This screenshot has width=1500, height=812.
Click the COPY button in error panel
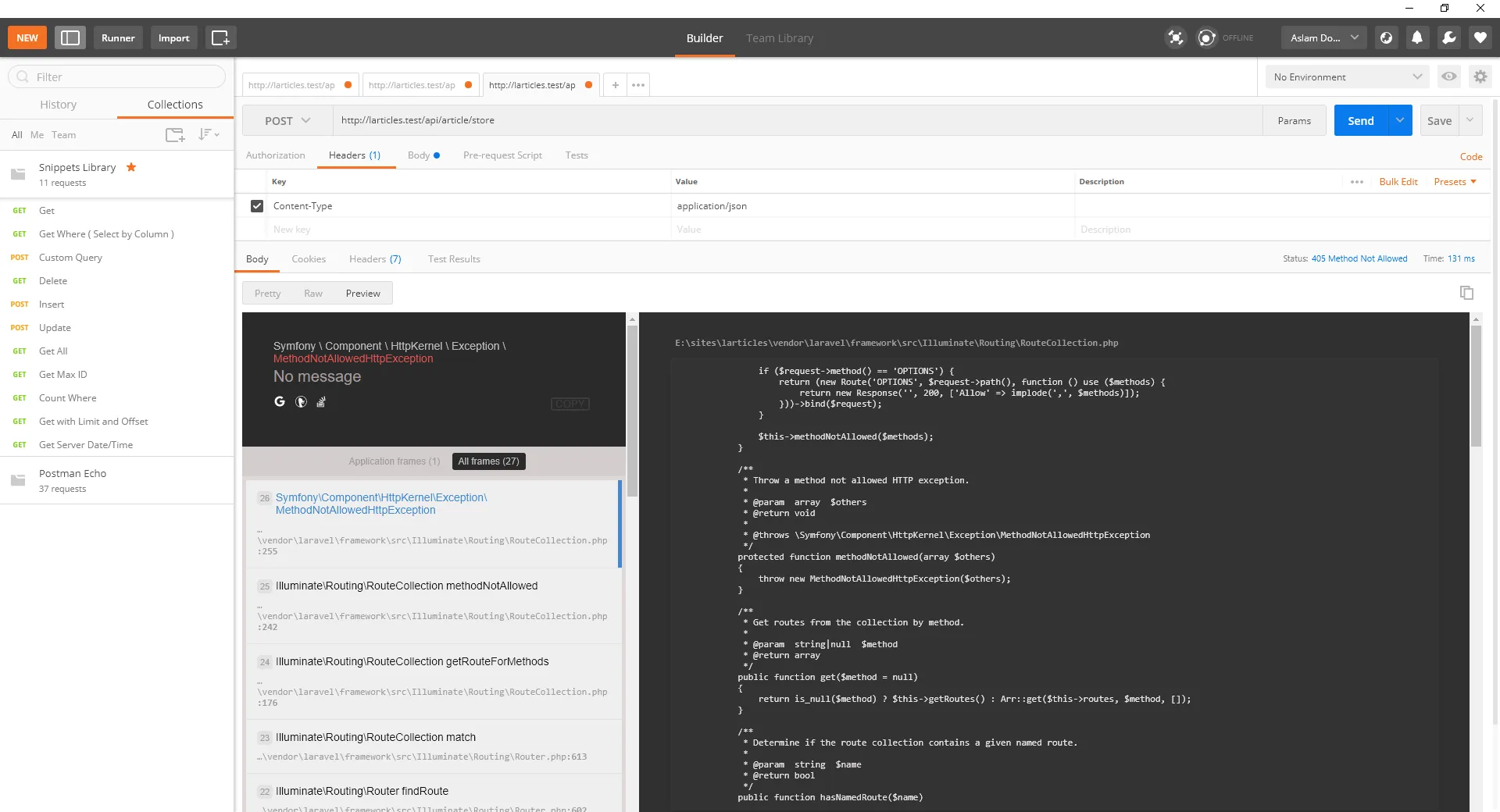[x=570, y=404]
